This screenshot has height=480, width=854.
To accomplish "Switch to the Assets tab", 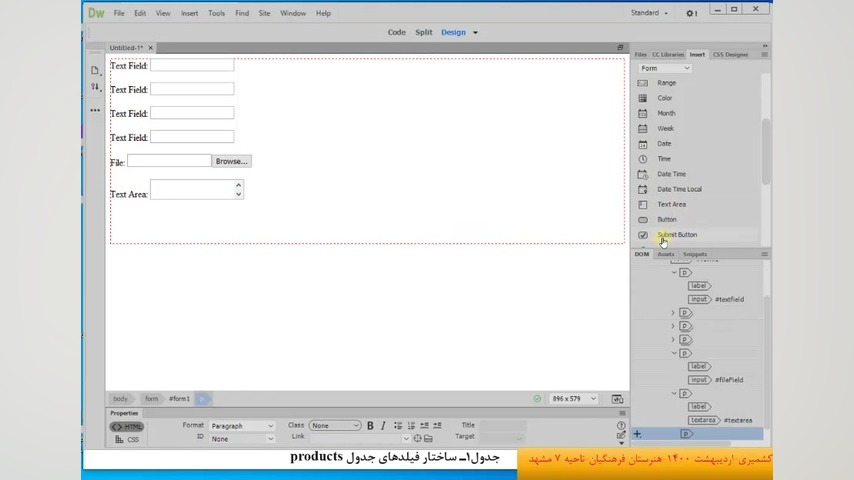I will pos(666,254).
